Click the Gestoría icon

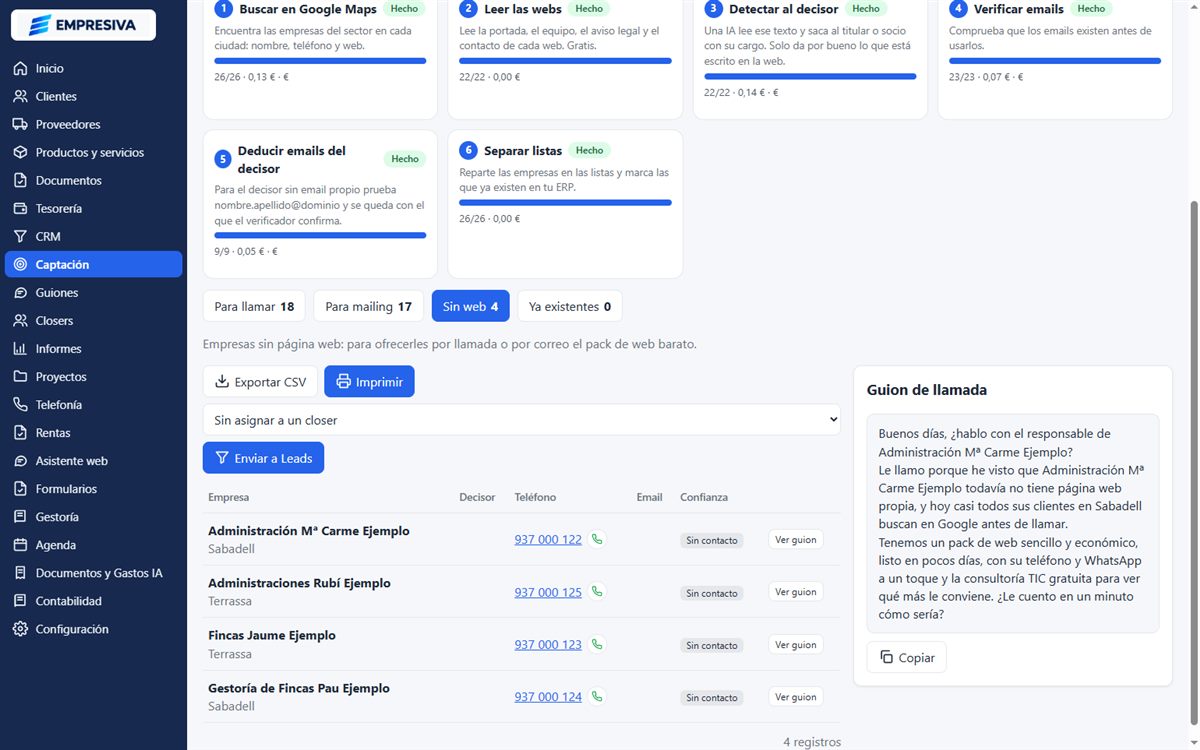[x=20, y=516]
